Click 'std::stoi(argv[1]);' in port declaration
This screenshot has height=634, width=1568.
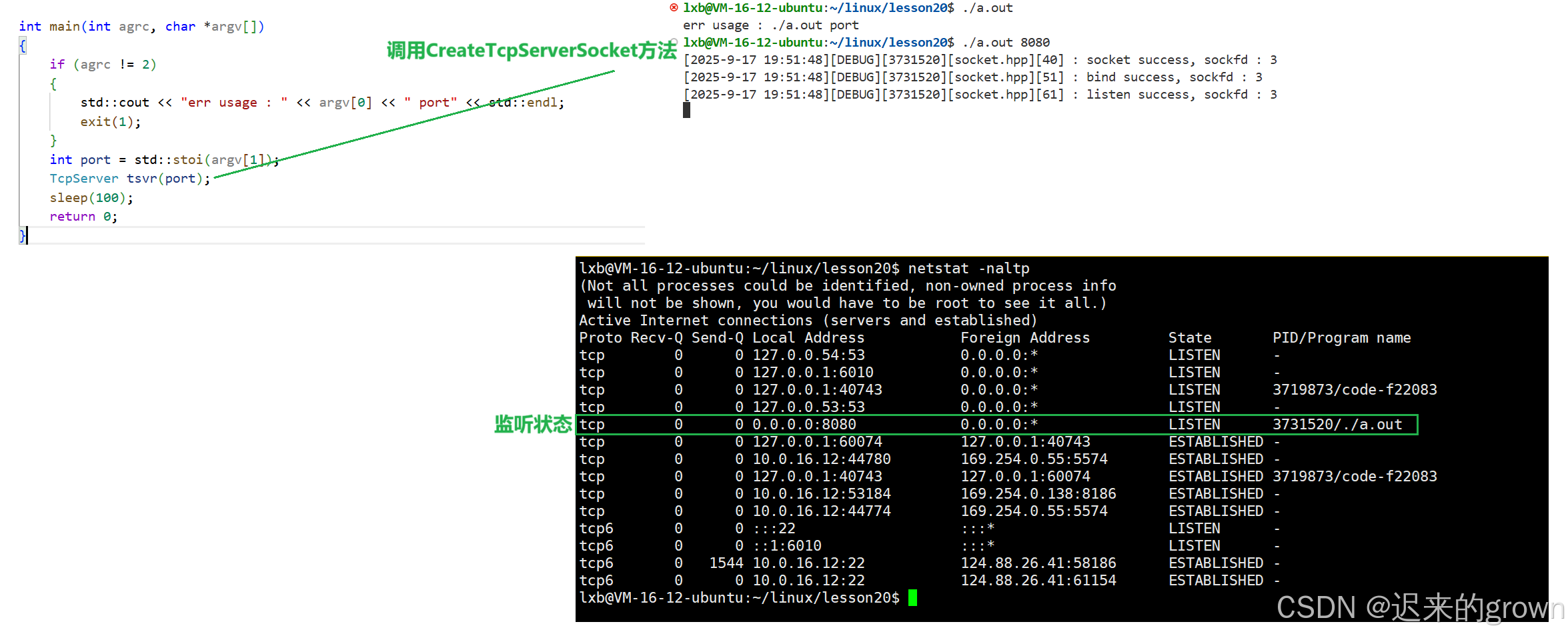click(207, 160)
